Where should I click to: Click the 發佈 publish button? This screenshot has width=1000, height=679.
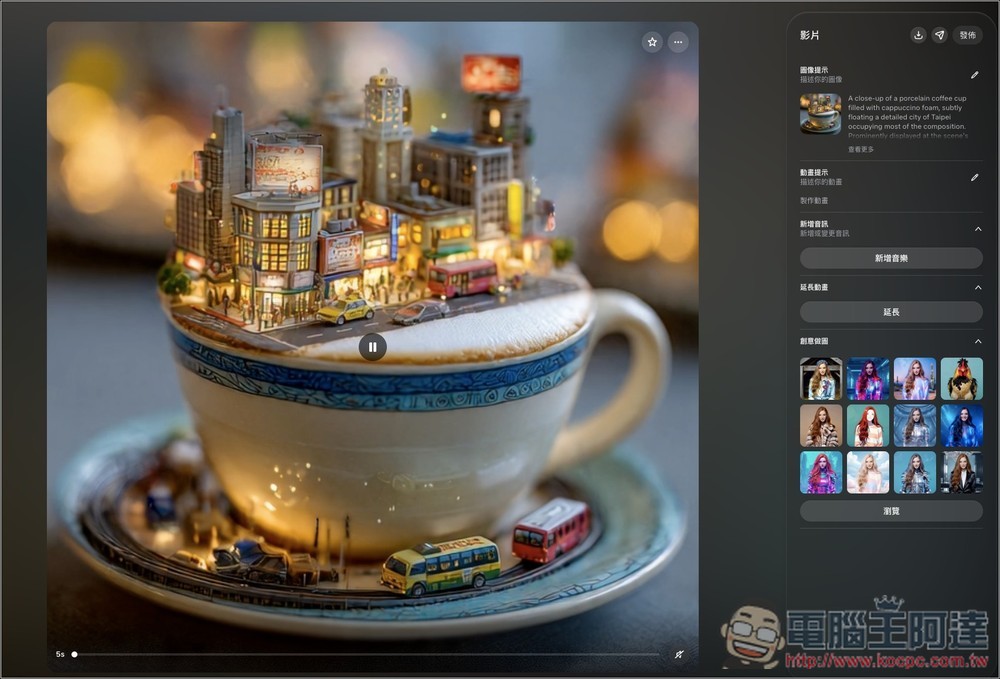click(967, 35)
